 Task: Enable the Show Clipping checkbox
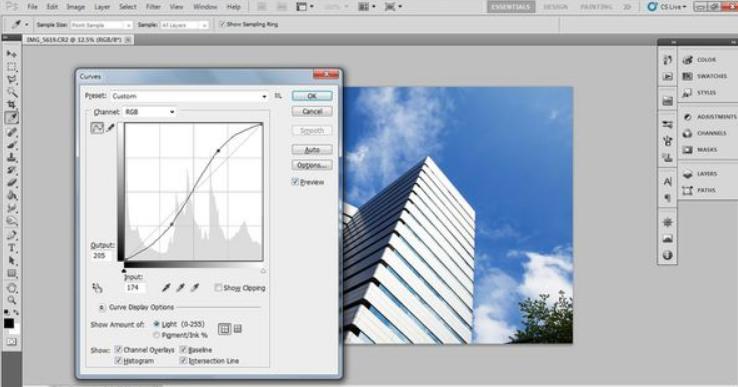click(218, 288)
